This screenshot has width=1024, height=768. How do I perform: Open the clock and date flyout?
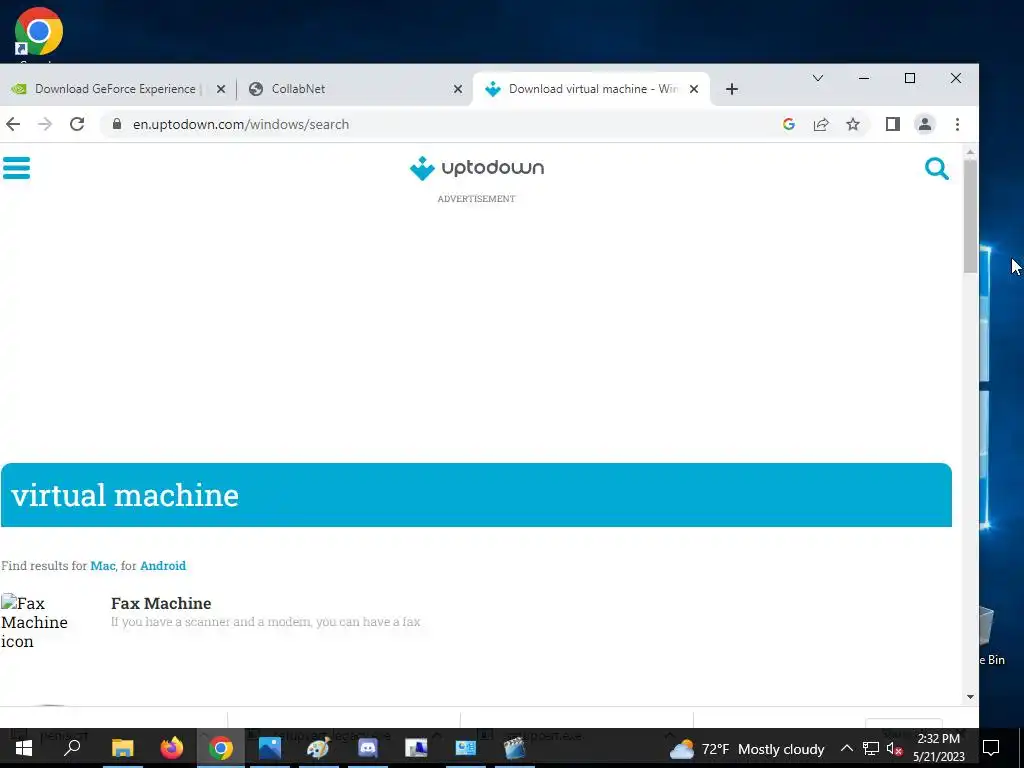[938, 748]
